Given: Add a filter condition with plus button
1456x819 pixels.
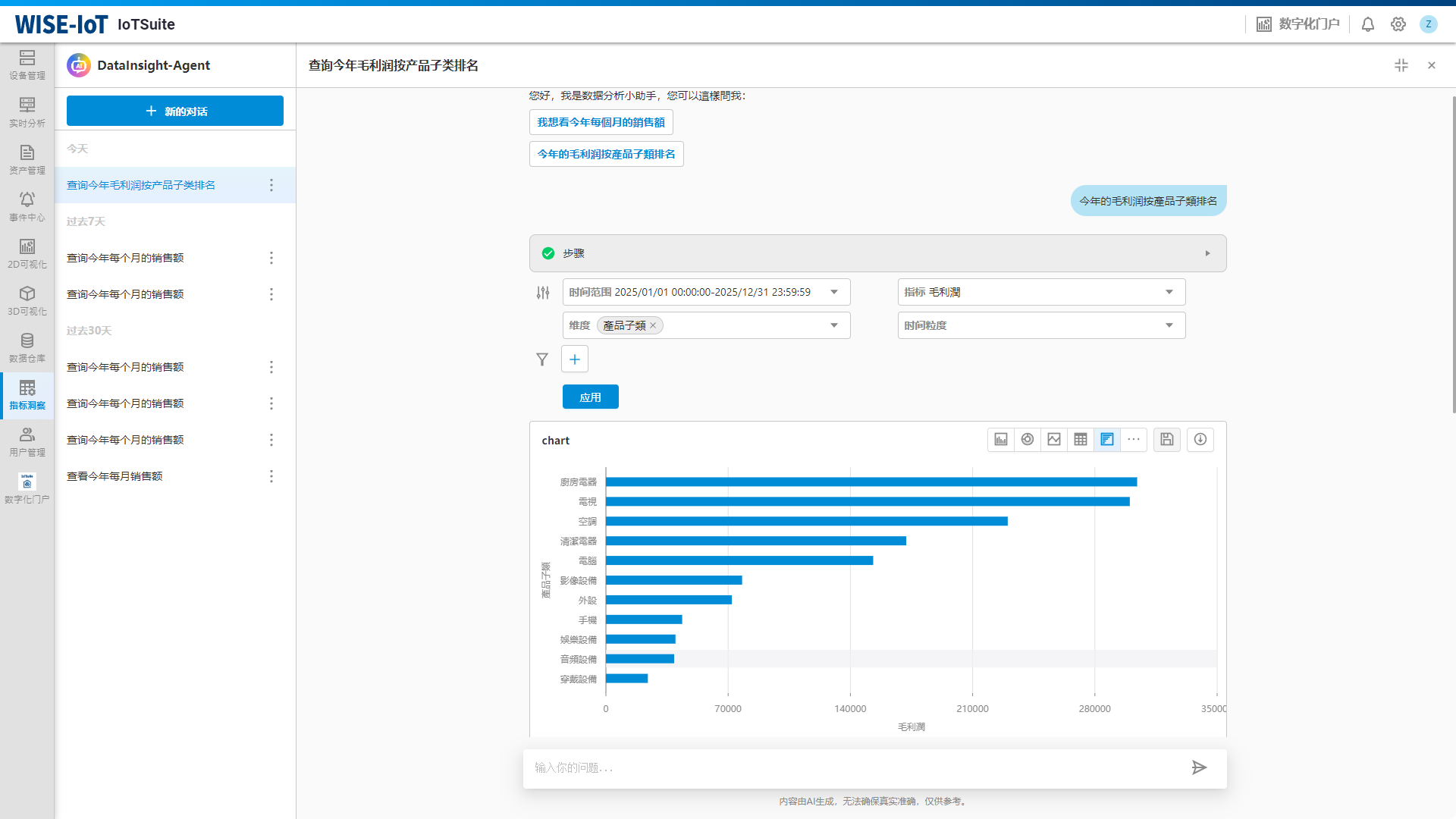Looking at the screenshot, I should (575, 359).
